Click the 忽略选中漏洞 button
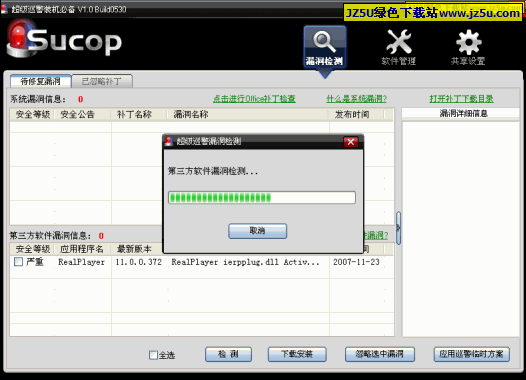The height and width of the screenshot is (380, 526). [380, 354]
